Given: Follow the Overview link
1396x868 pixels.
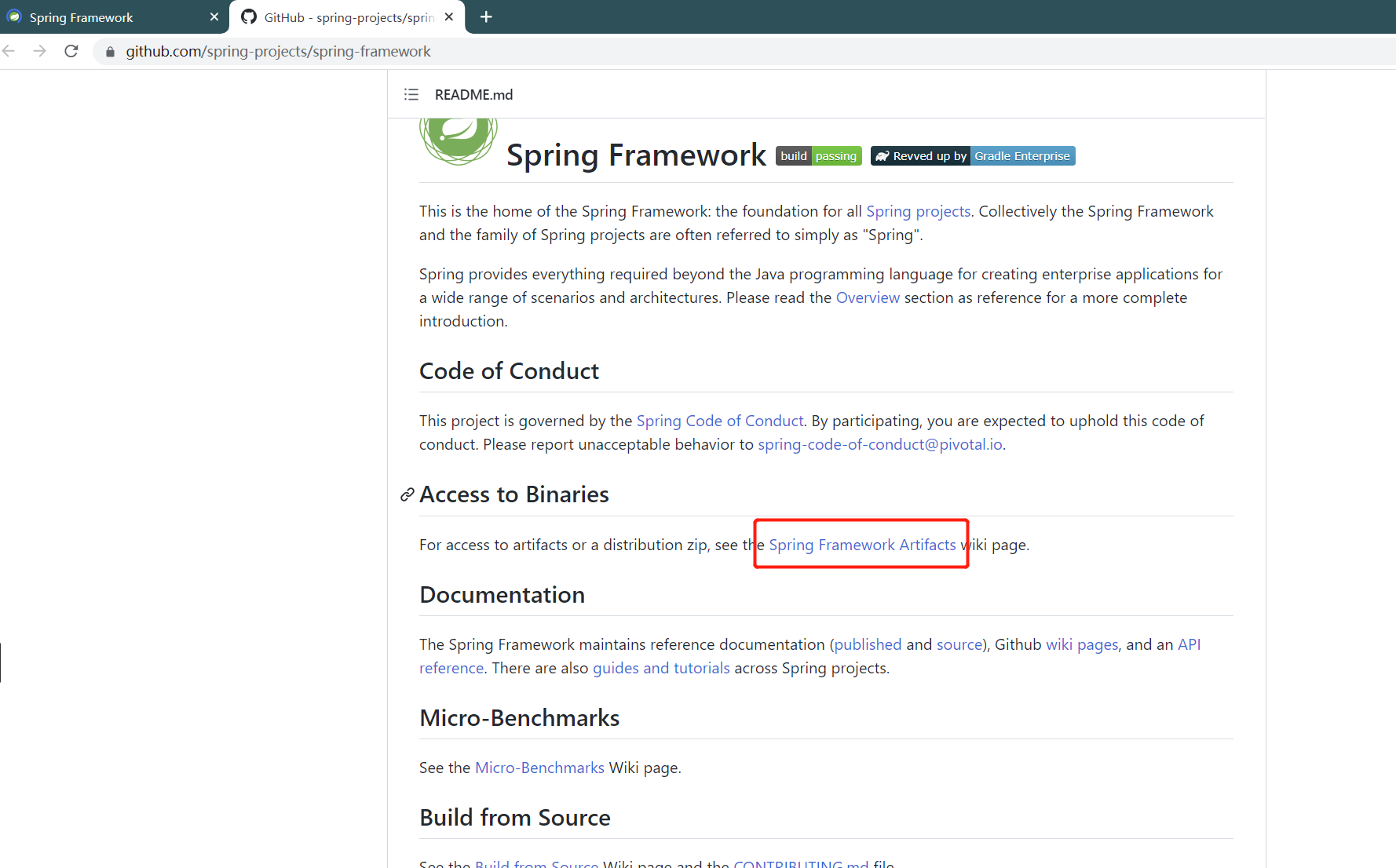Looking at the screenshot, I should [x=868, y=297].
